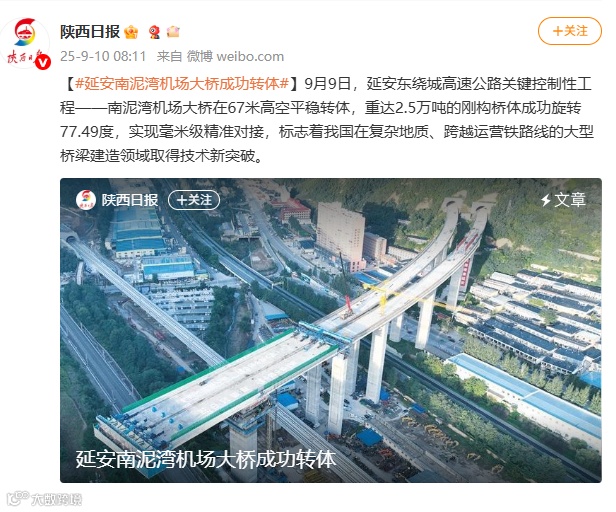Tap the white +关注 button on the card
The image size is (616, 512).
[194, 200]
